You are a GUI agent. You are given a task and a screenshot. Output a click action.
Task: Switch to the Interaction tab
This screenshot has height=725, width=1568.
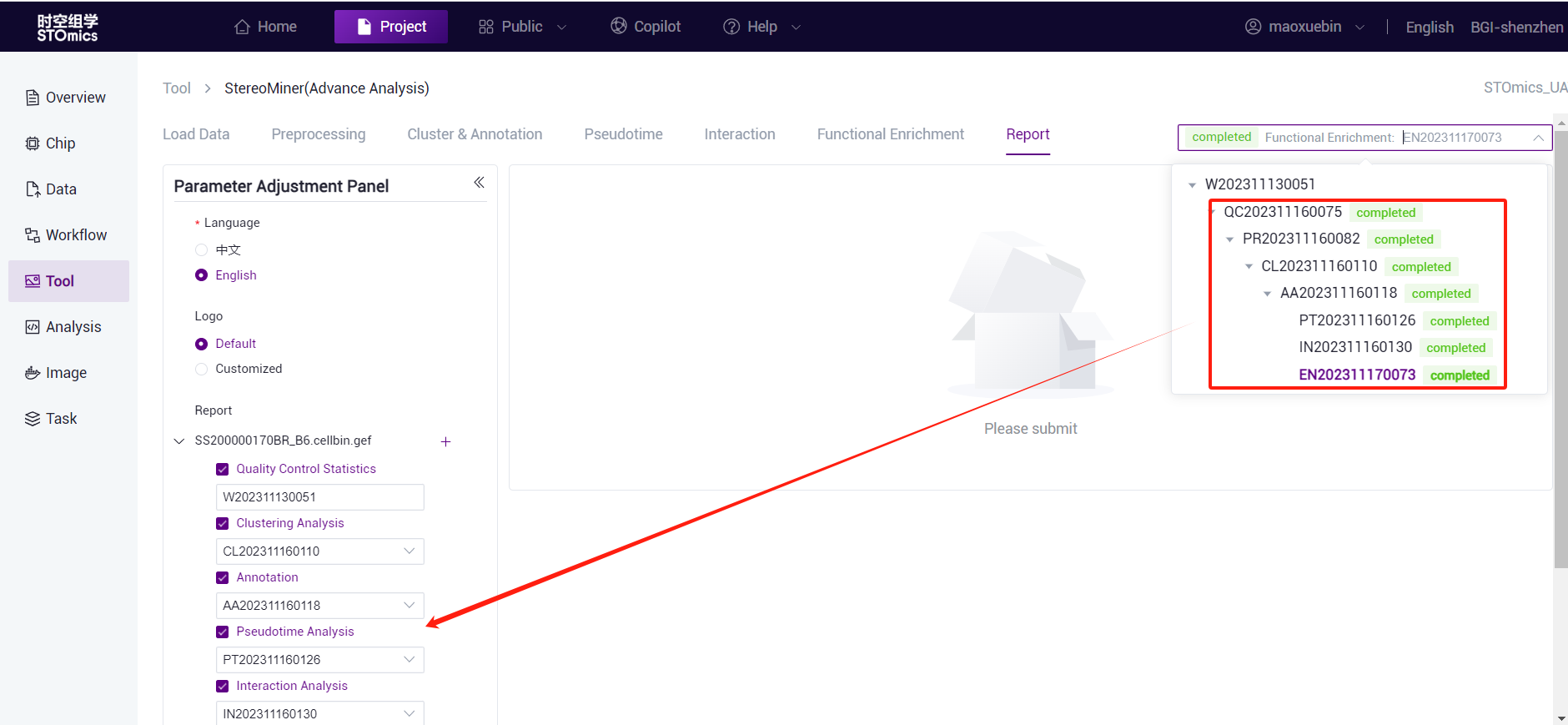(x=740, y=134)
